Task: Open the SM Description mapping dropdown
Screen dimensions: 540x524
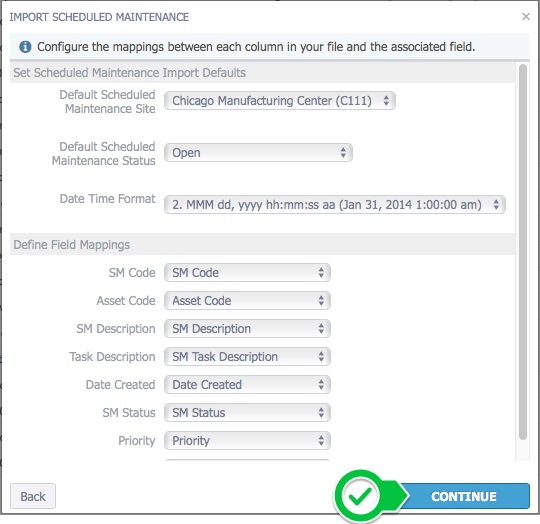Action: (247, 329)
